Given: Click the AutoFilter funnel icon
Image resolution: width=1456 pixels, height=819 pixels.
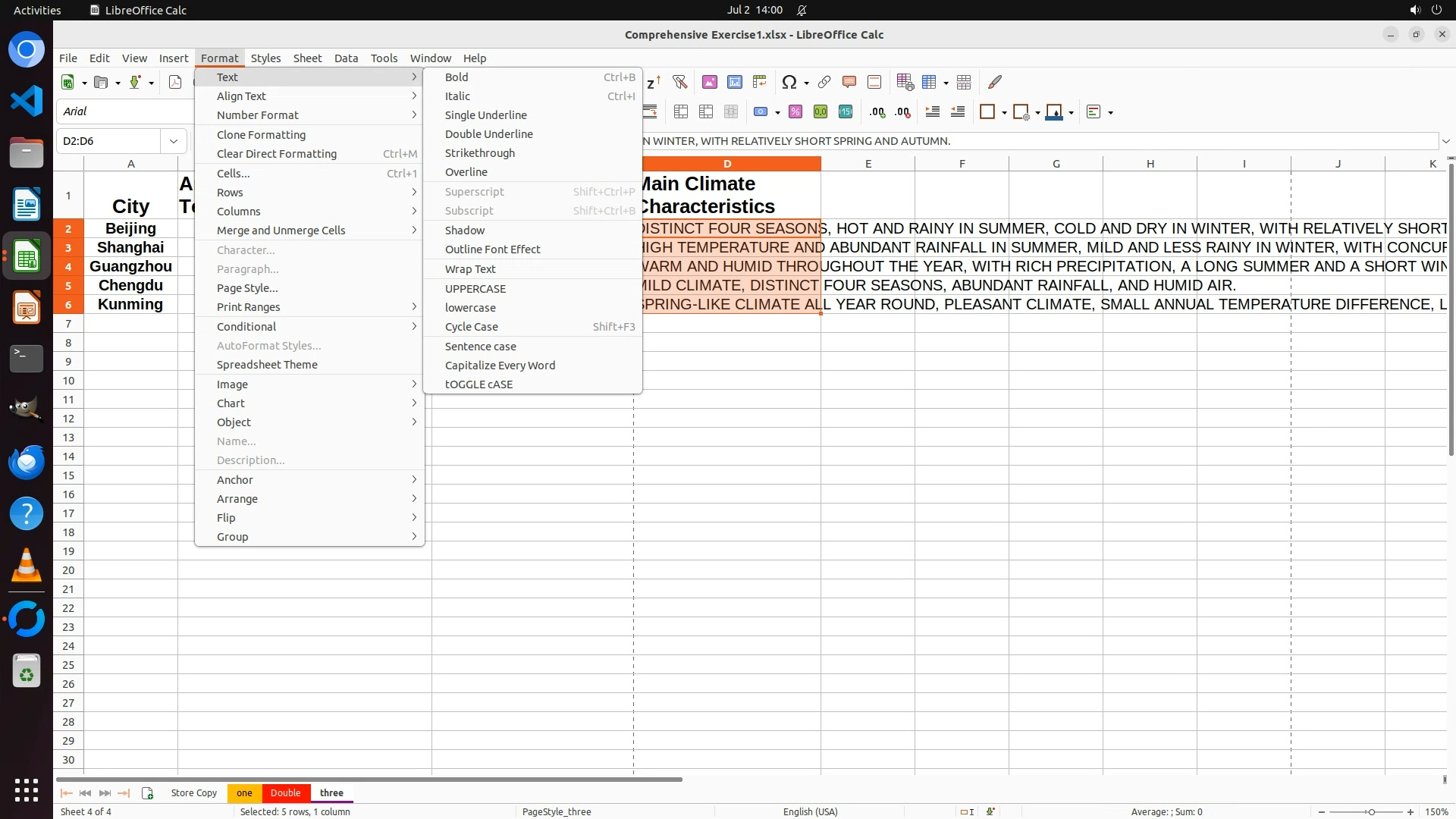Looking at the screenshot, I should coord(679,82).
